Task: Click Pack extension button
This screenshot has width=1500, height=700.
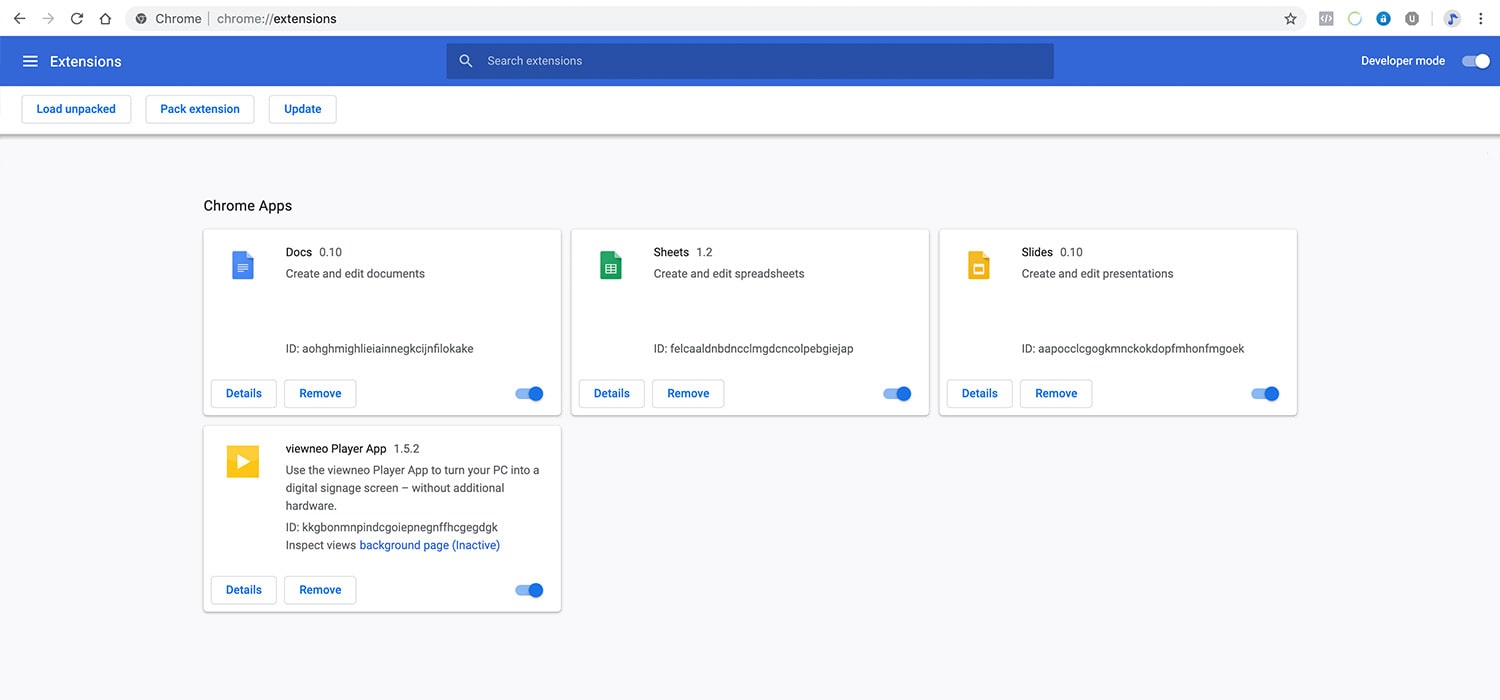Action: [x=200, y=109]
